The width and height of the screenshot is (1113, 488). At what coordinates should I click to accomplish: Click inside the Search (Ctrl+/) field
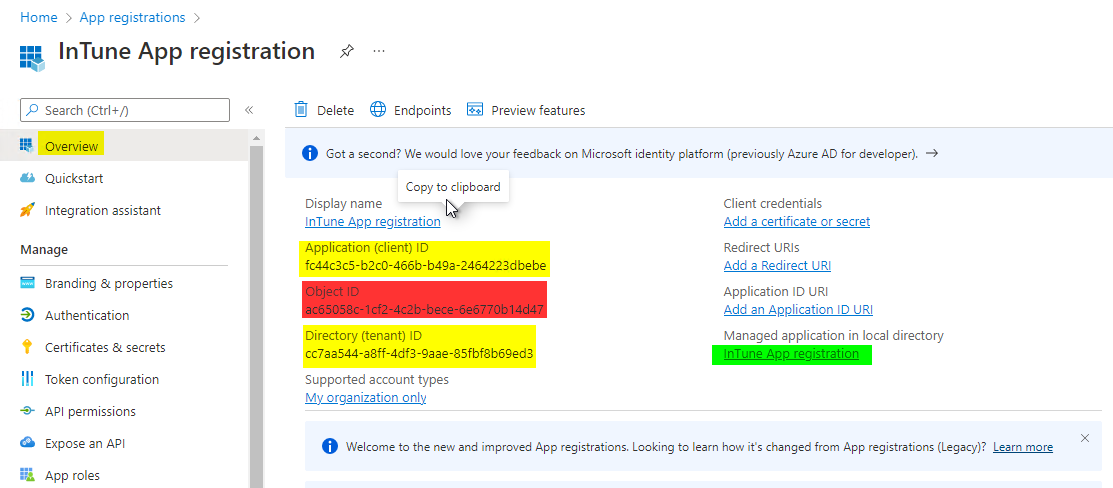click(x=125, y=110)
